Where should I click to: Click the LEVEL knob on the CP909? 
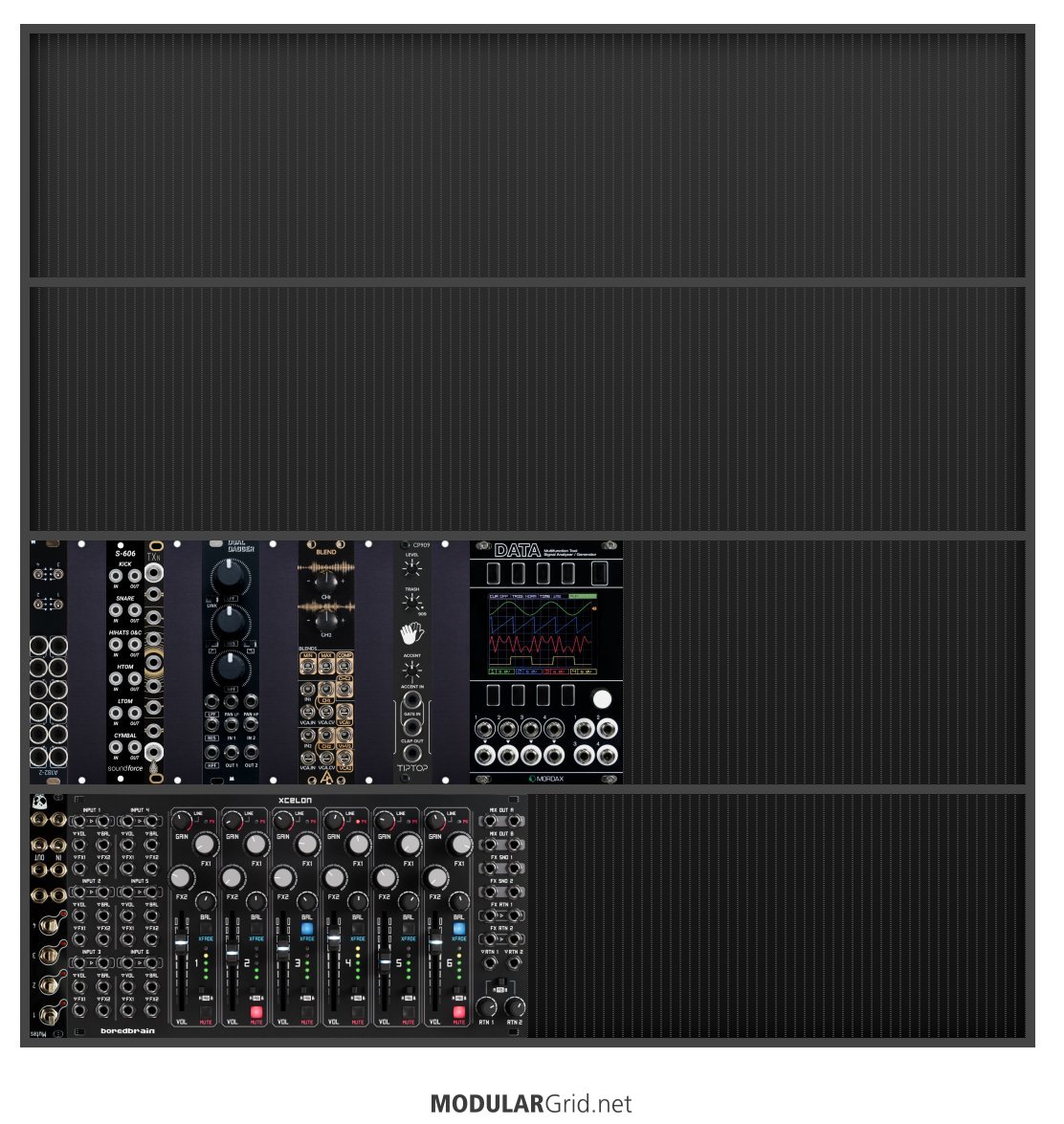click(412, 567)
